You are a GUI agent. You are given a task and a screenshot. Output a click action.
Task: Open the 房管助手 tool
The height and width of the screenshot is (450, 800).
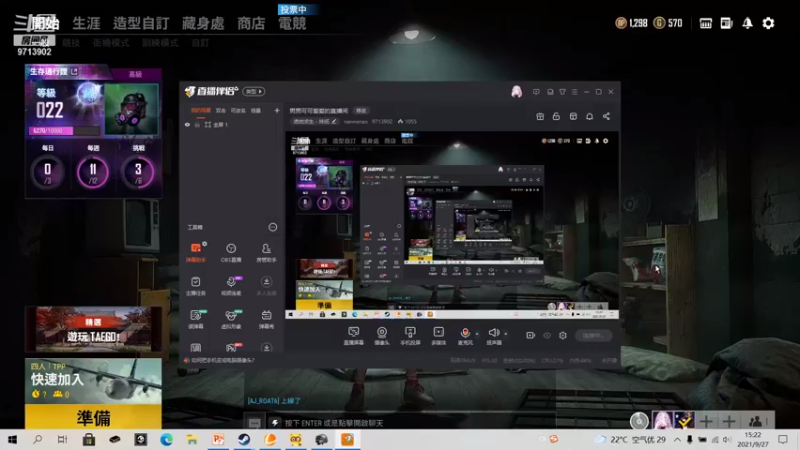266,252
